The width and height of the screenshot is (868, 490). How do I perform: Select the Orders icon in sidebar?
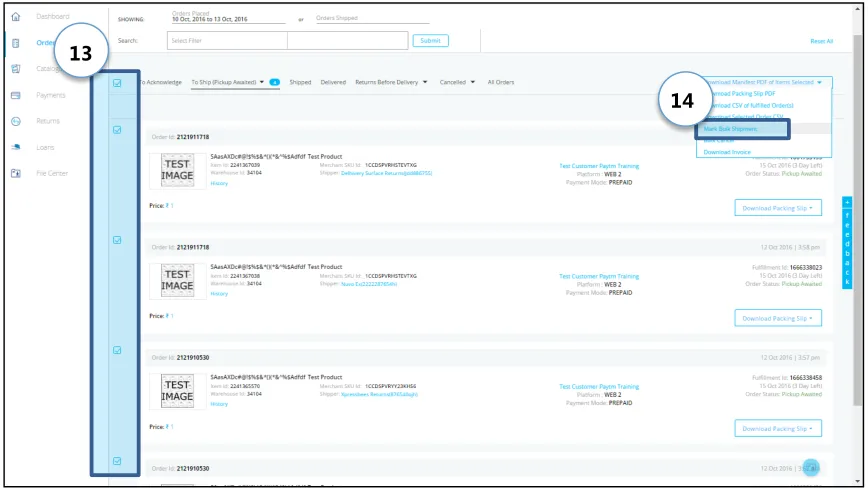coord(16,43)
